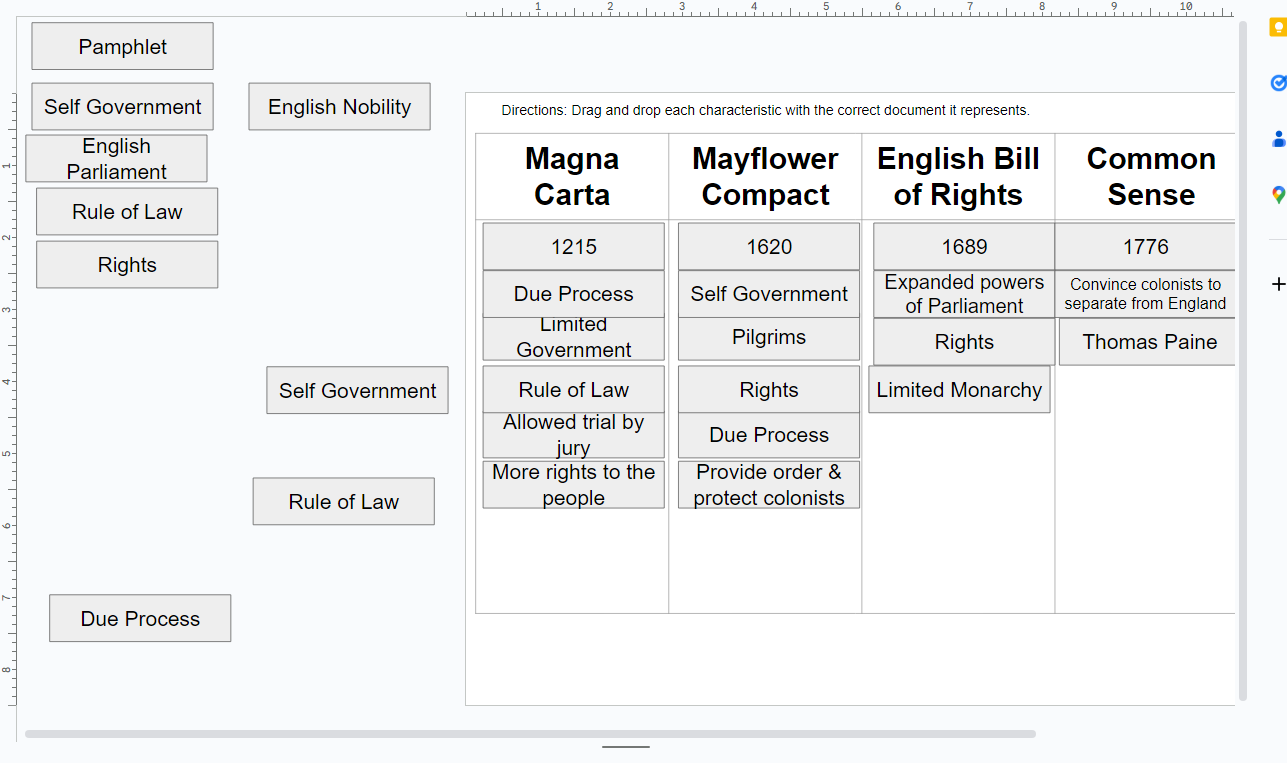Select More rights to the people box
Image resolution: width=1287 pixels, height=763 pixels.
click(573, 485)
